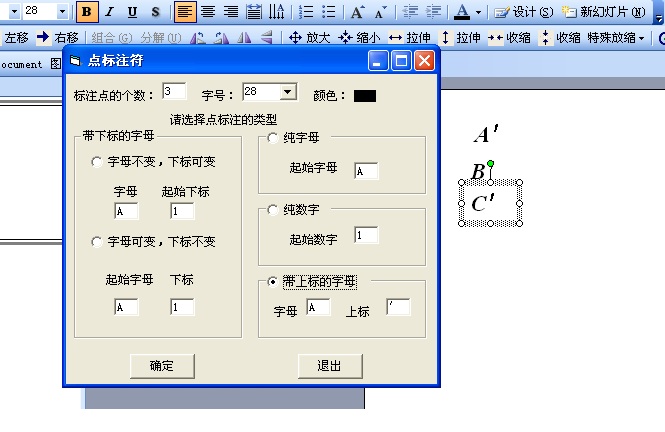Image resolution: width=665 pixels, height=432 pixels.
Task: Click the distributed alignment icon
Action: pos(254,12)
